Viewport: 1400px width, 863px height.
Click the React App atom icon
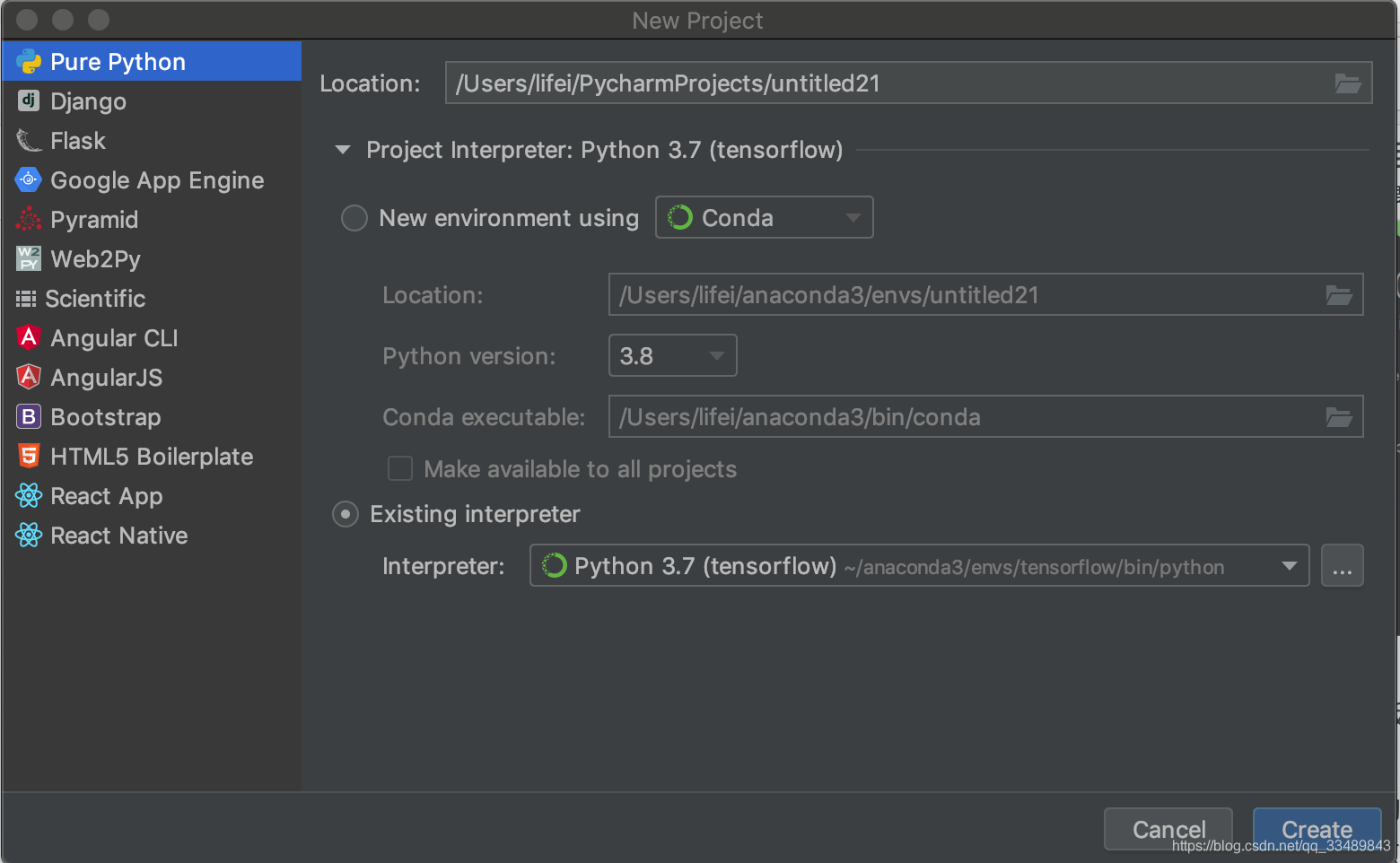click(x=29, y=495)
